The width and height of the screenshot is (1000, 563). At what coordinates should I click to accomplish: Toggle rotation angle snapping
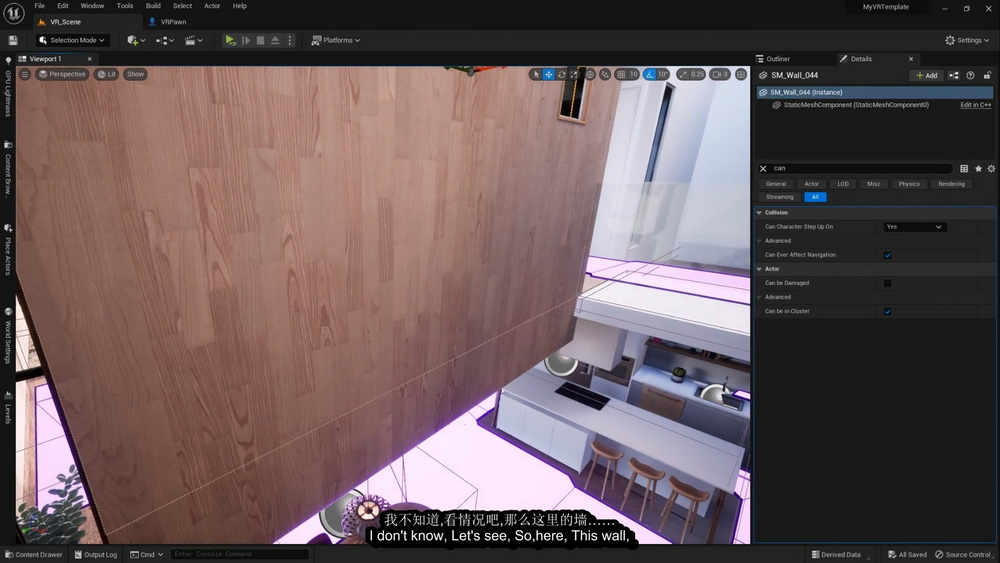coord(649,75)
